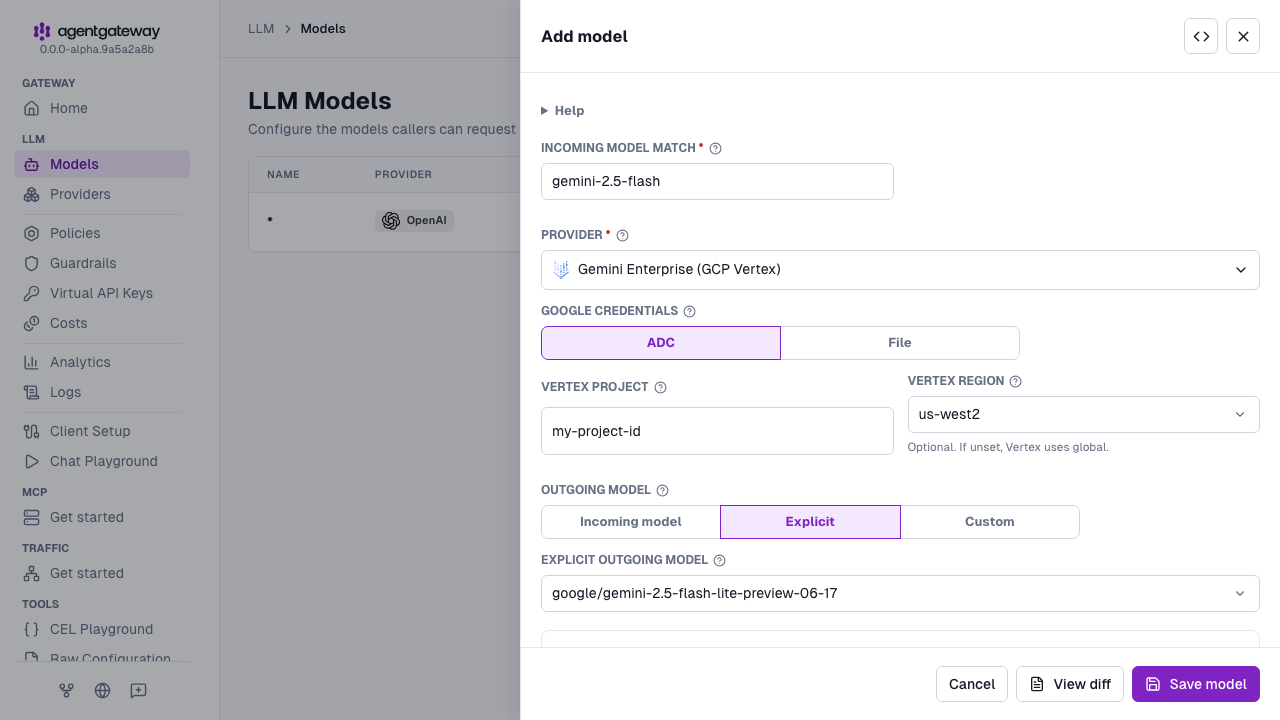Click the Logs sidebar icon
Screen dimensions: 1280x720
[x=32, y=392]
